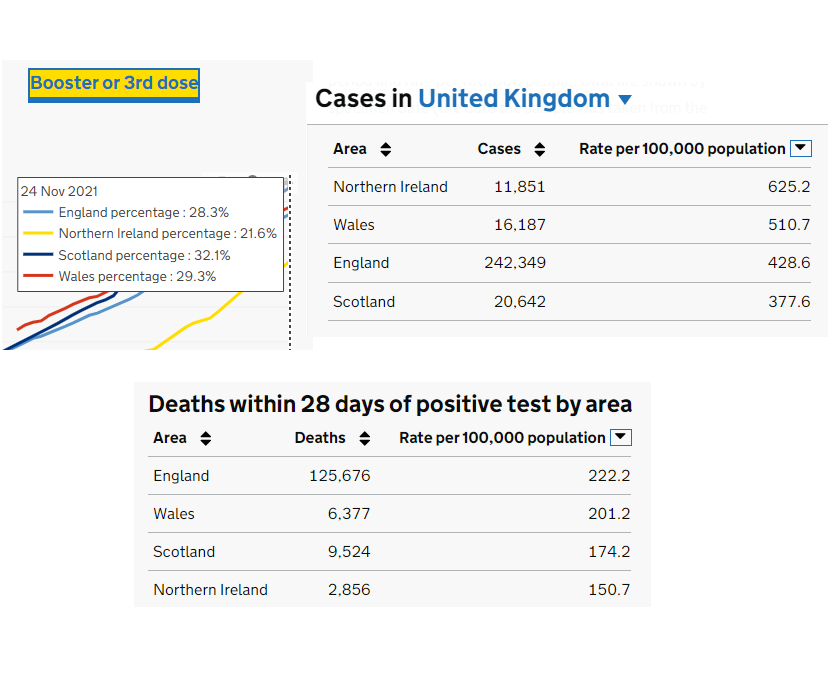Click the sort icon next to Deaths column

[x=364, y=437]
